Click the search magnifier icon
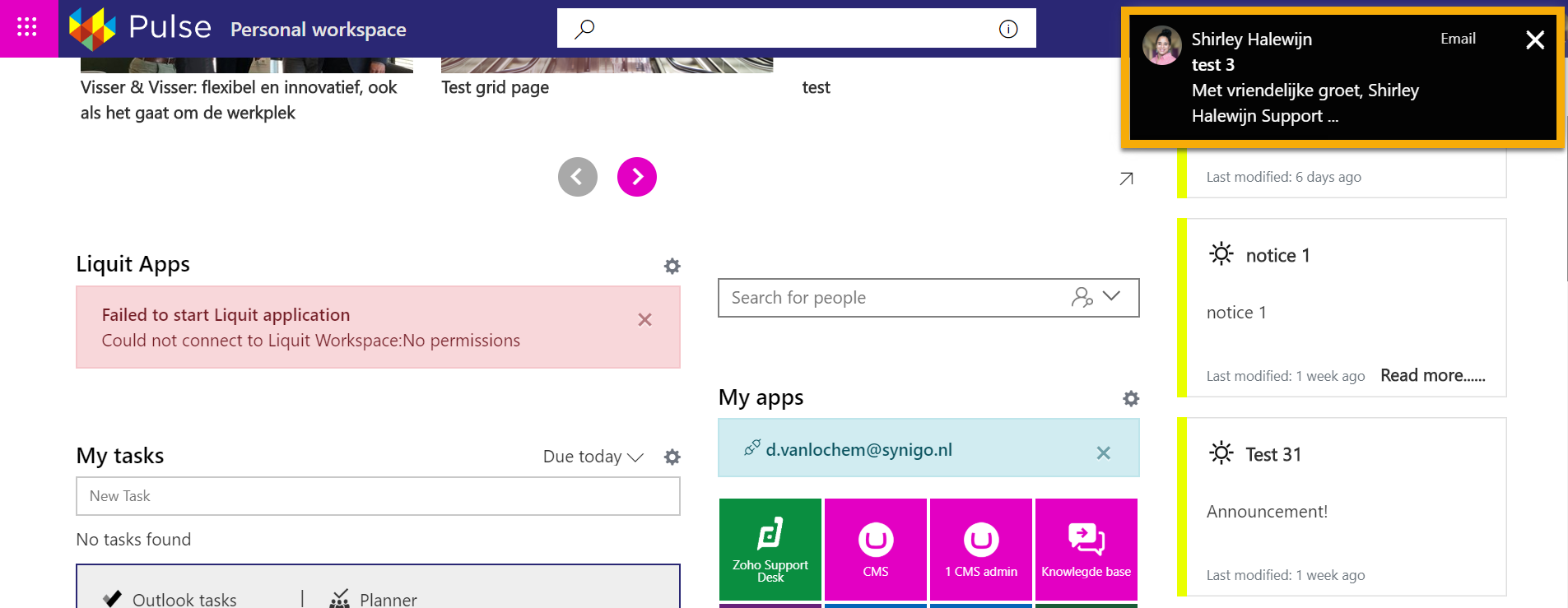Image resolution: width=1568 pixels, height=608 pixels. tap(584, 29)
